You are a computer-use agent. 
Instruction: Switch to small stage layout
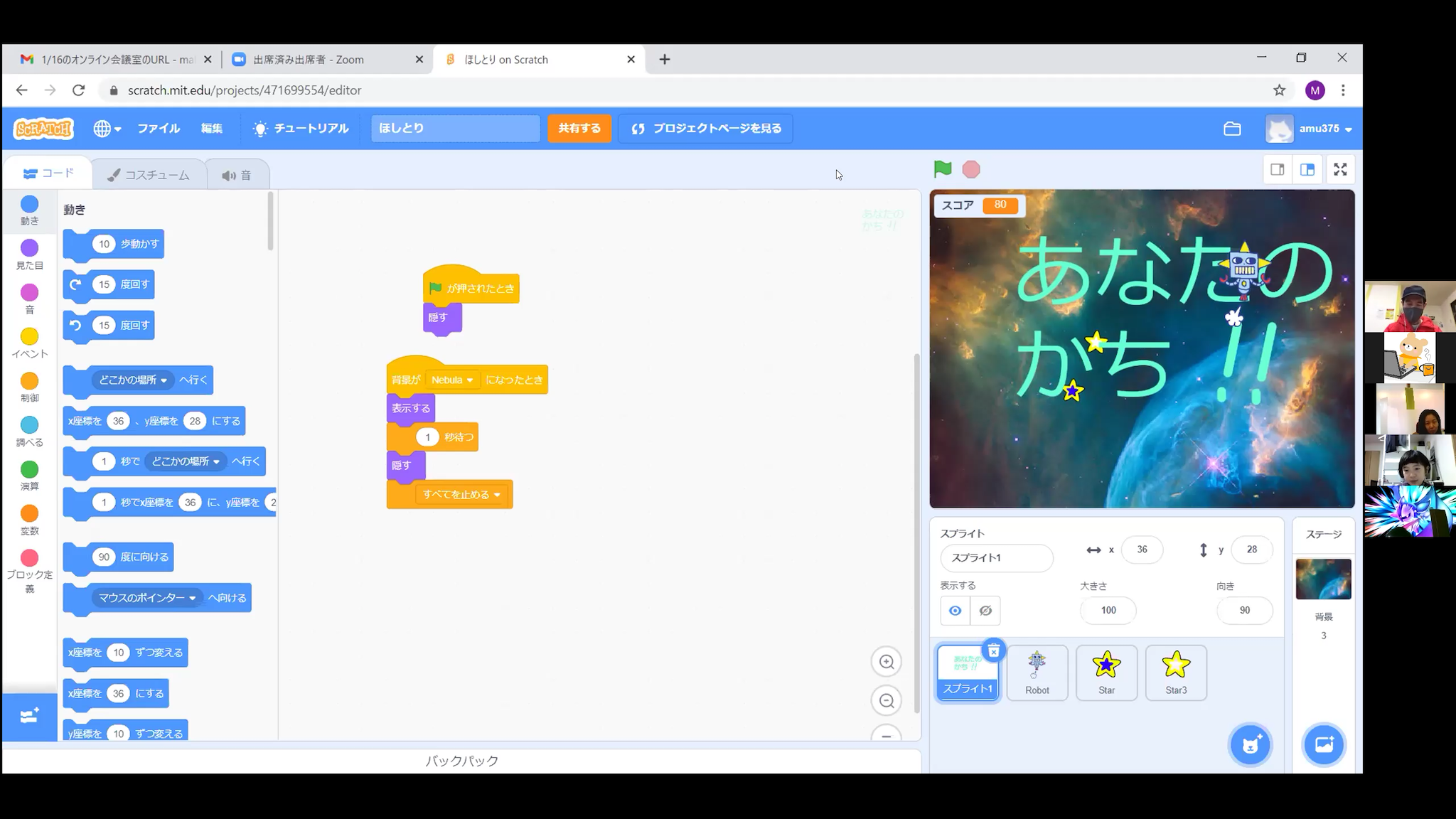[1278, 170]
